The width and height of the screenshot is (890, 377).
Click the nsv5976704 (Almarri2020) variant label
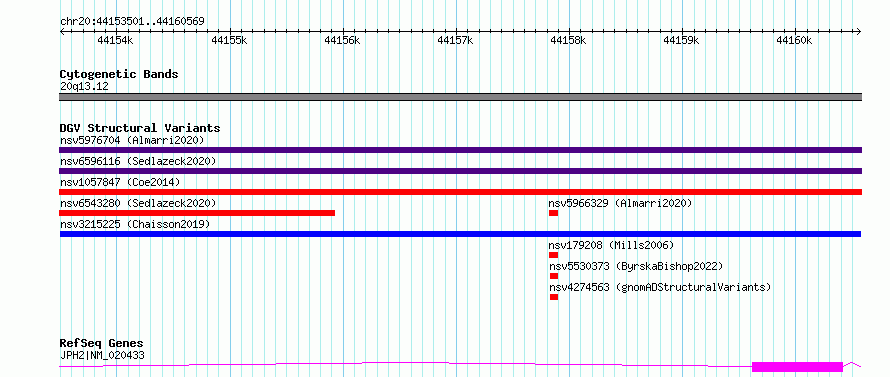tap(132, 140)
